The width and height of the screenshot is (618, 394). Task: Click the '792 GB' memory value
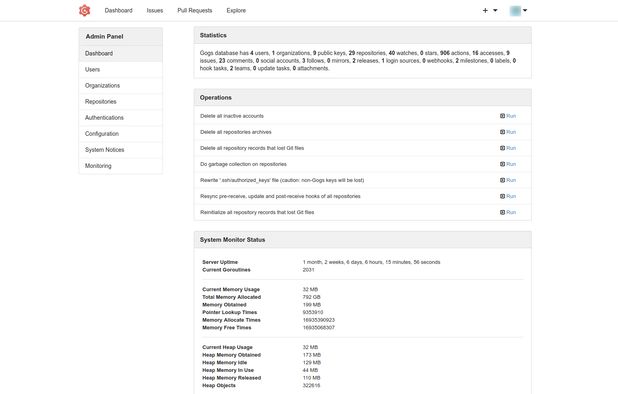pyautogui.click(x=311, y=297)
